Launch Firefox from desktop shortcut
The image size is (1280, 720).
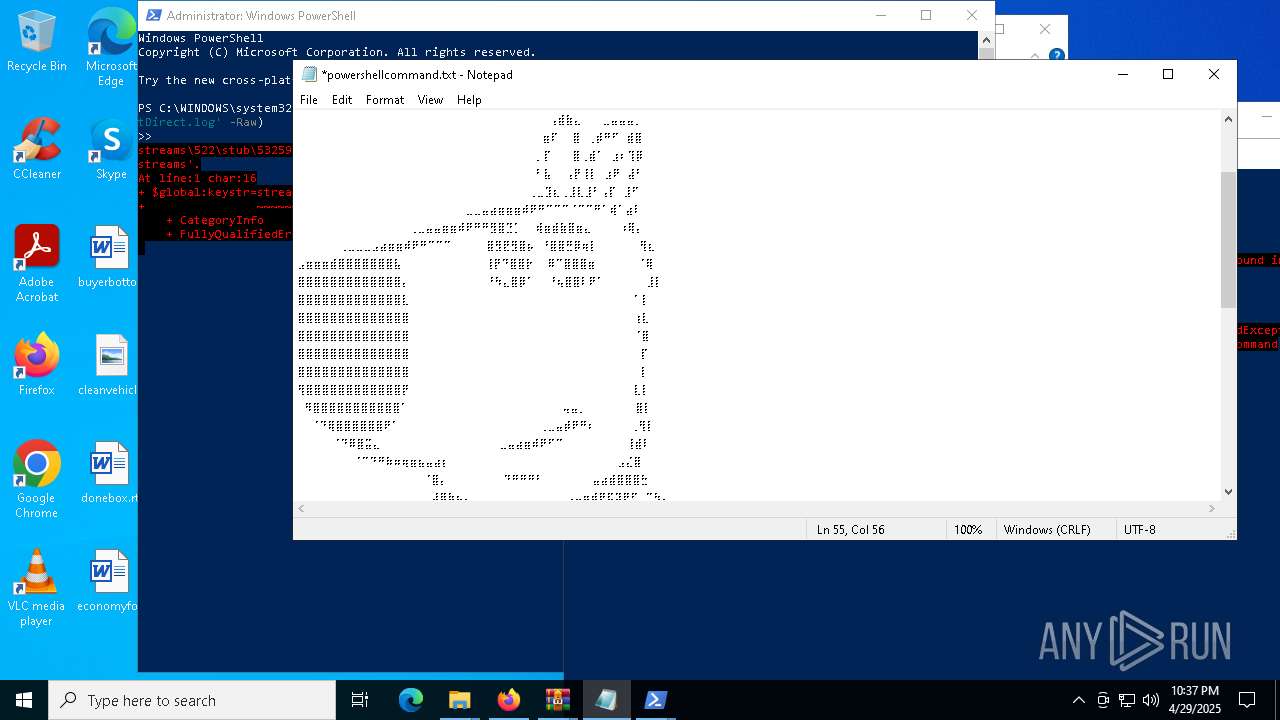tap(37, 365)
